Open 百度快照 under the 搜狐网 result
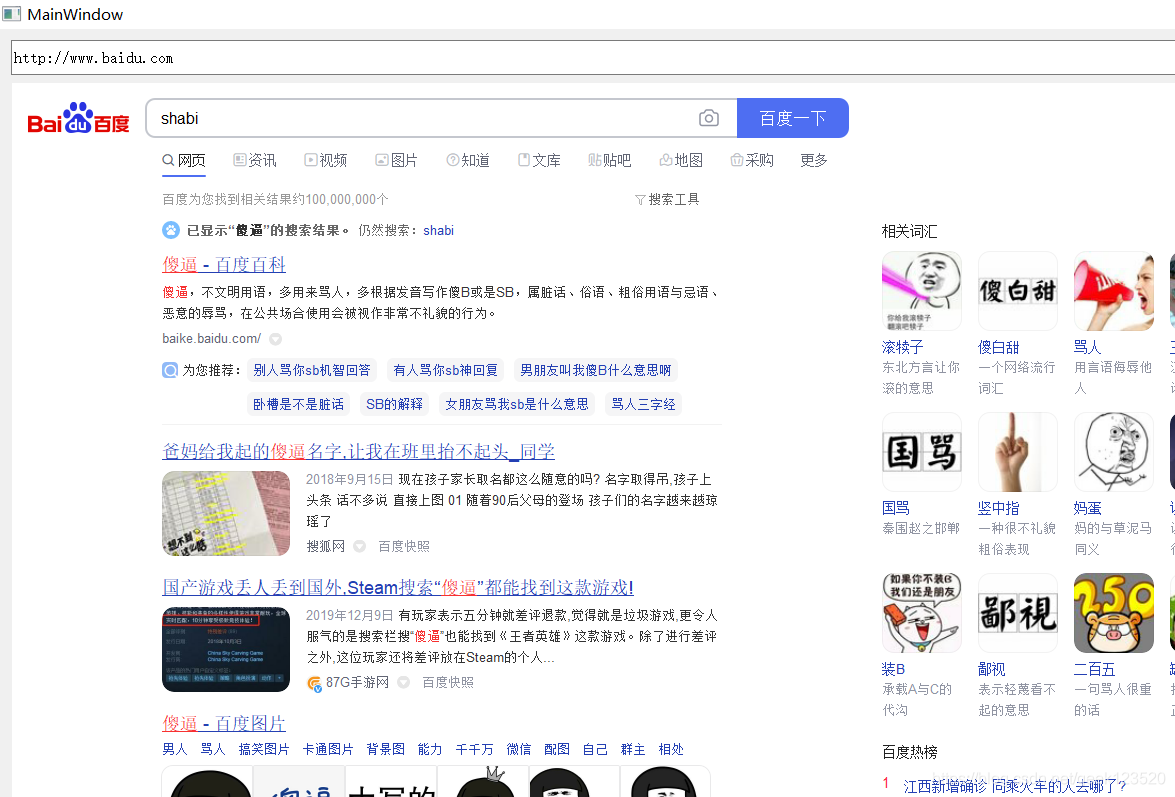 point(404,547)
